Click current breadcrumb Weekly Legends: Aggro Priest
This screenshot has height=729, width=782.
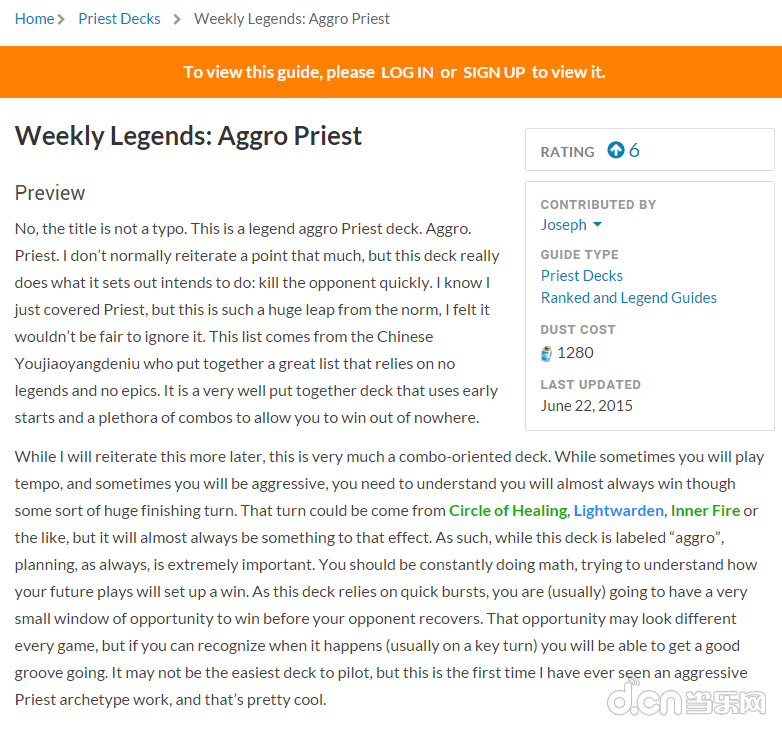pos(292,19)
